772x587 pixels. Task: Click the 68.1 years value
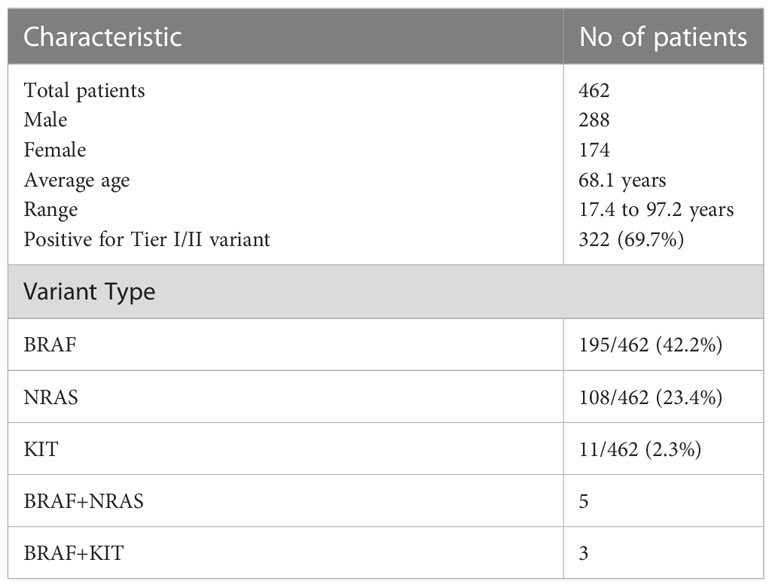pos(622,181)
